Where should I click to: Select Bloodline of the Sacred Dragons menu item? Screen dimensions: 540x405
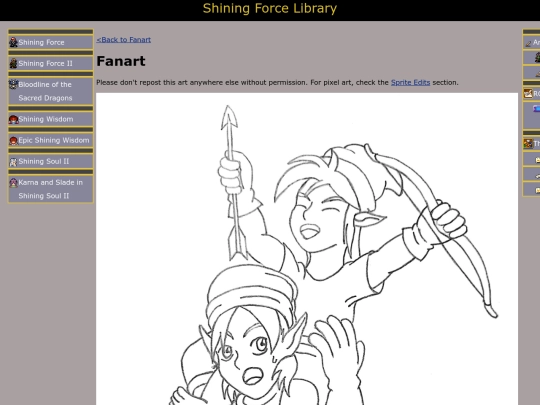(51, 91)
